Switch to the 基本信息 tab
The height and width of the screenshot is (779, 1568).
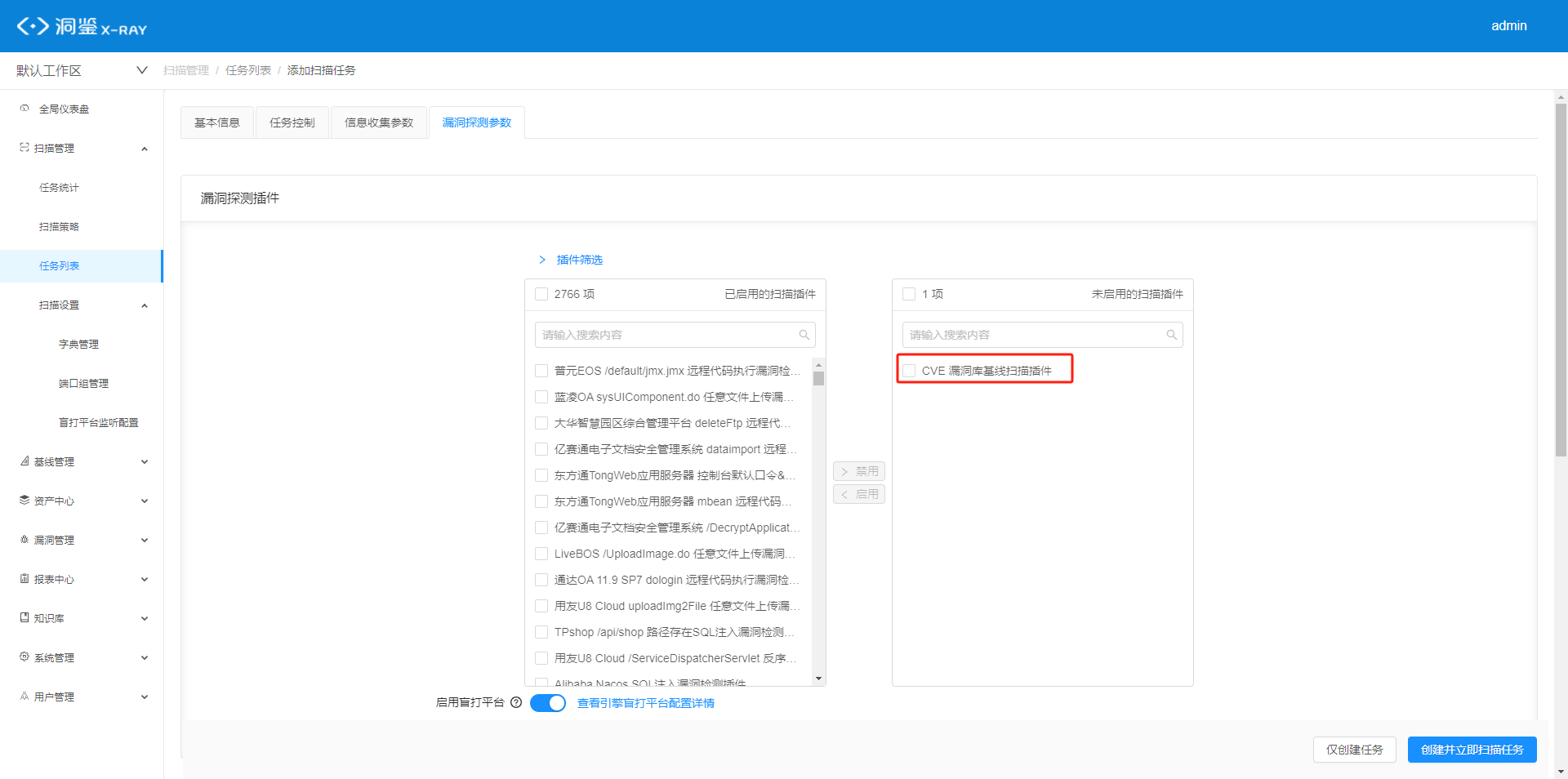point(217,122)
